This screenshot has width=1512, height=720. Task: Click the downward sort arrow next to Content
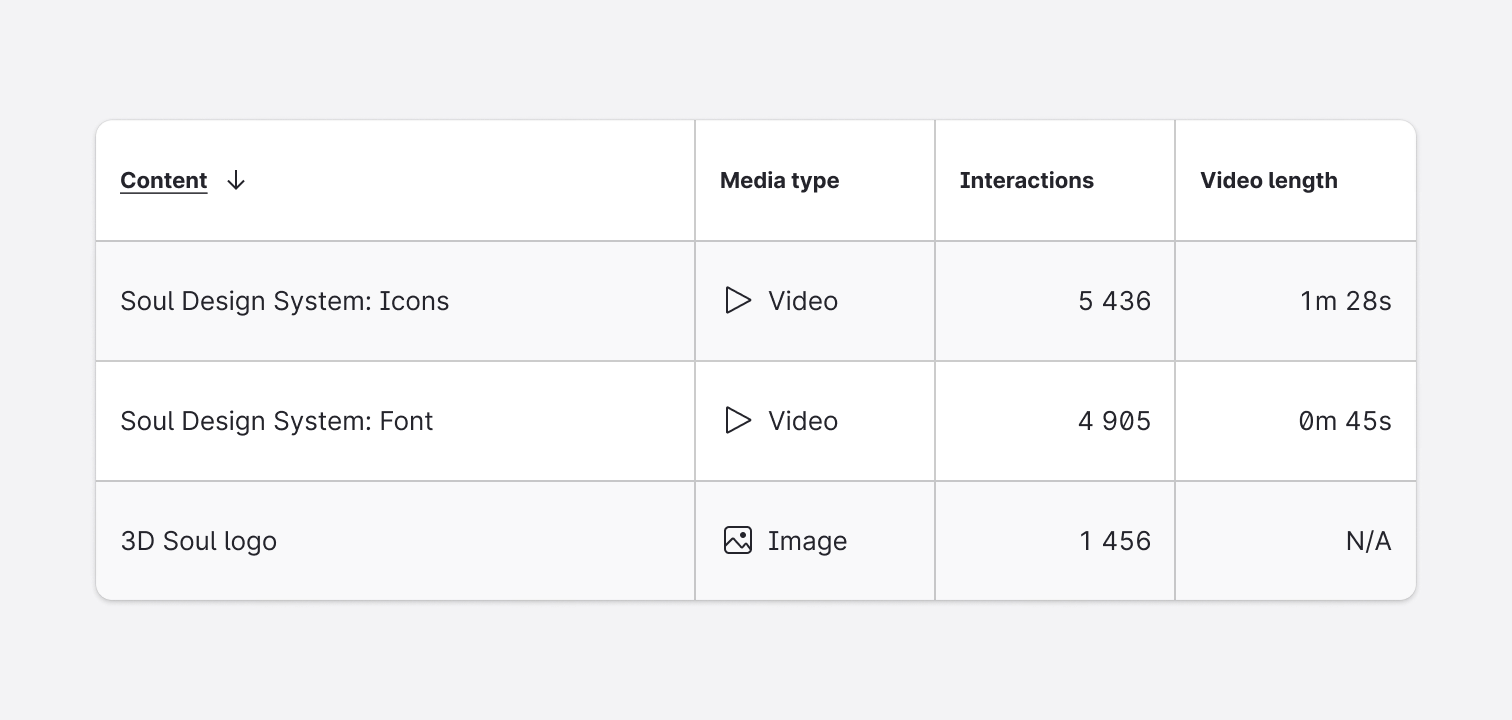point(235,181)
